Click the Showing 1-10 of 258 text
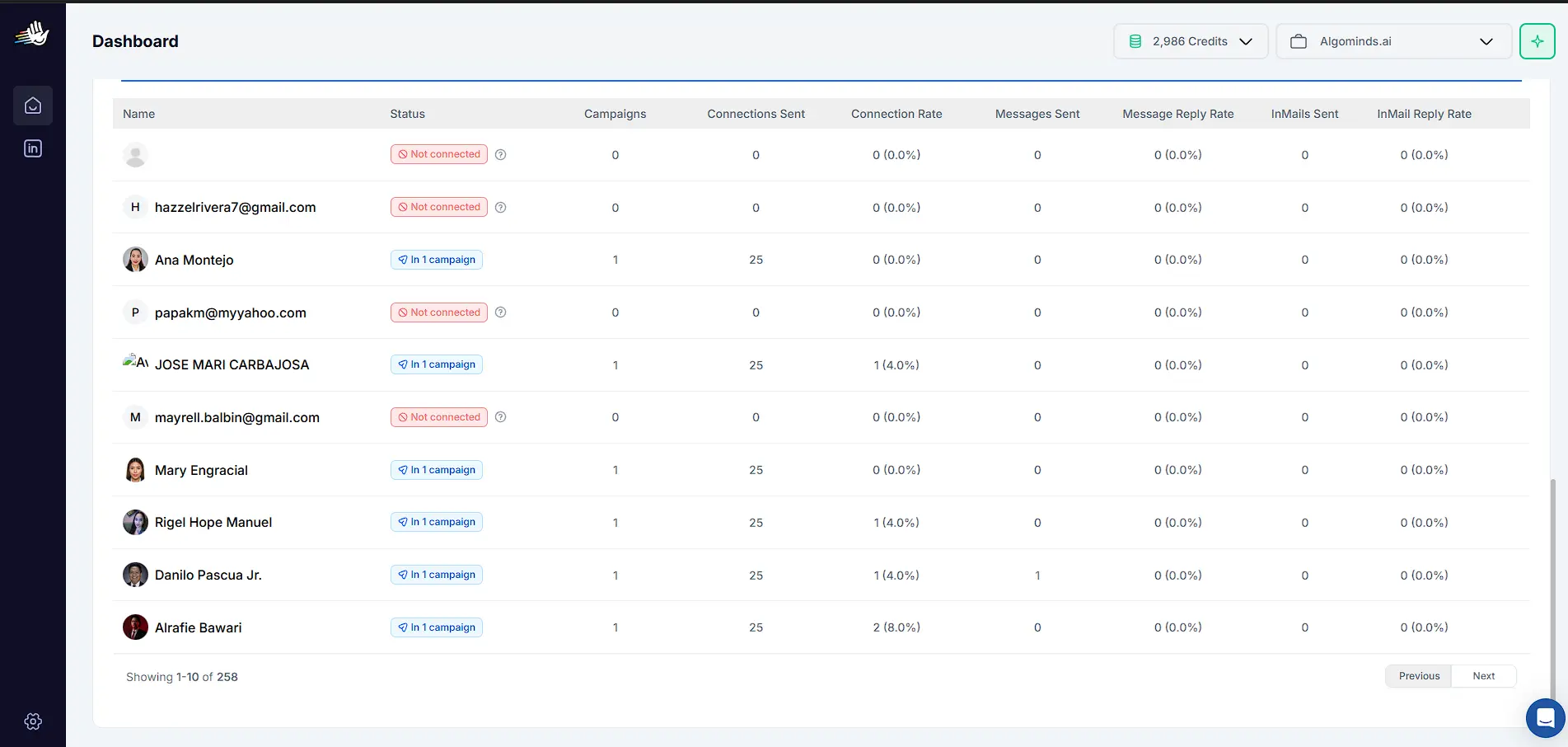This screenshot has width=1568, height=747. [181, 677]
